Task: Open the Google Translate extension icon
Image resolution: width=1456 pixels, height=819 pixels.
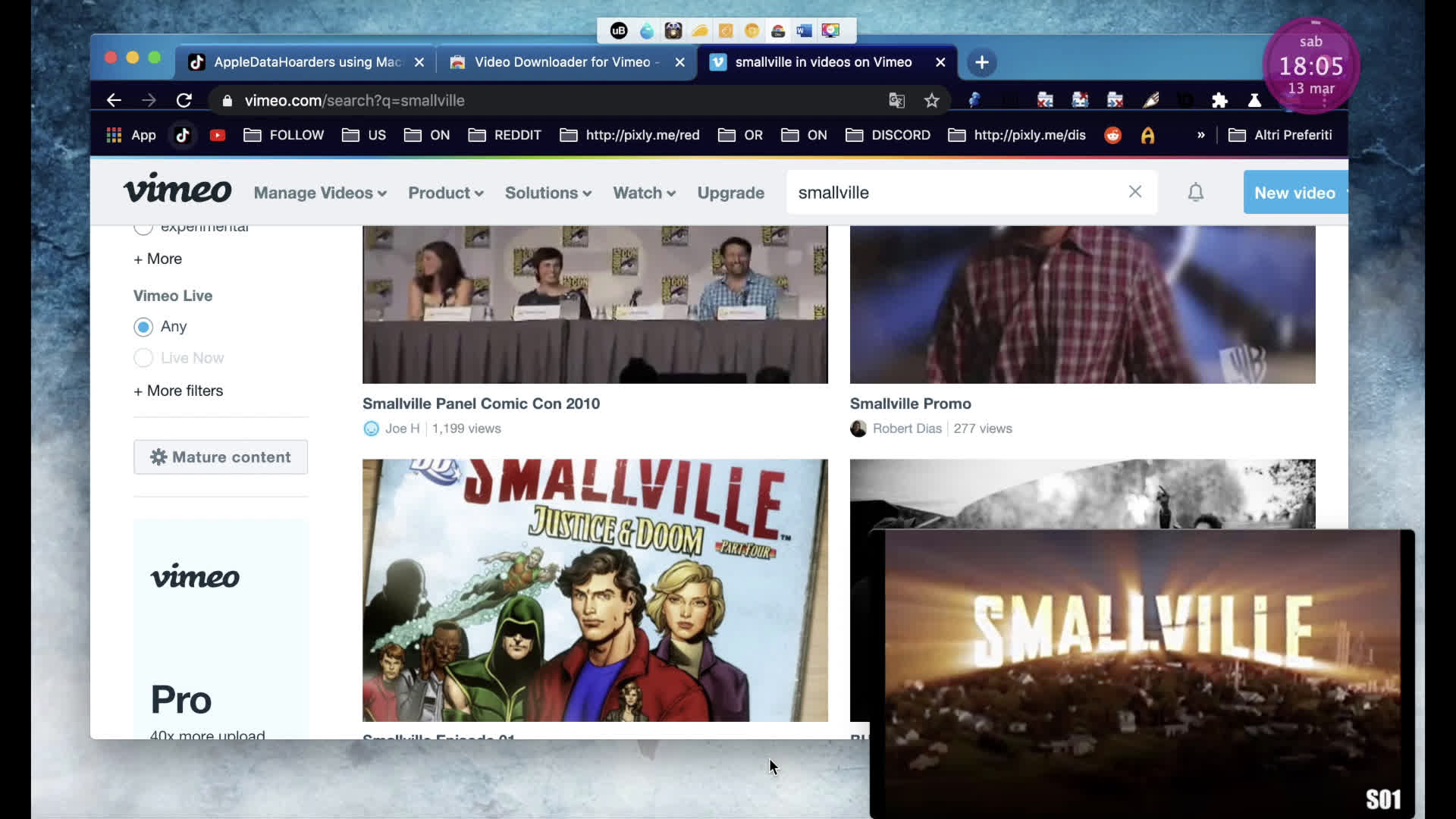Action: click(896, 100)
